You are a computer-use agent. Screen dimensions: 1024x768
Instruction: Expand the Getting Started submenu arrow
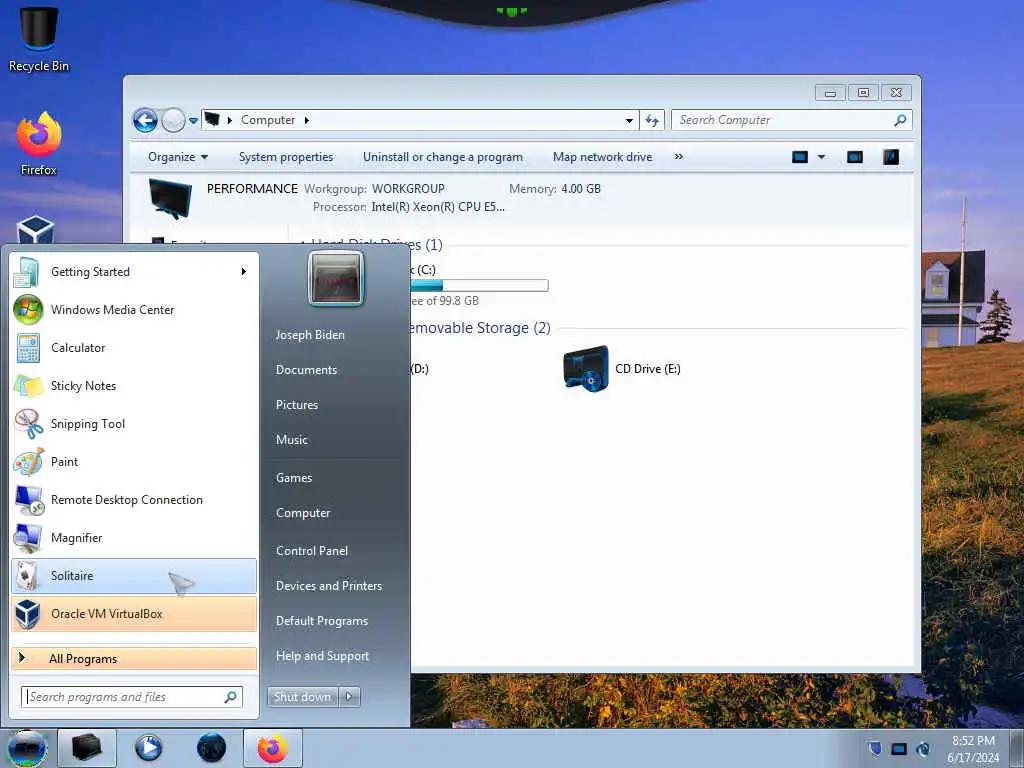point(244,272)
